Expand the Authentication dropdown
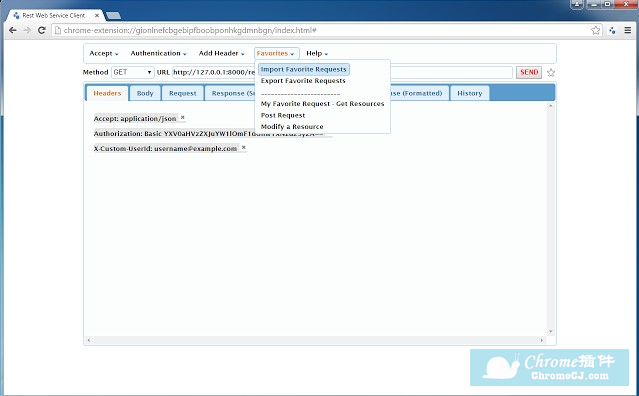The width and height of the screenshot is (639, 396). coord(158,53)
